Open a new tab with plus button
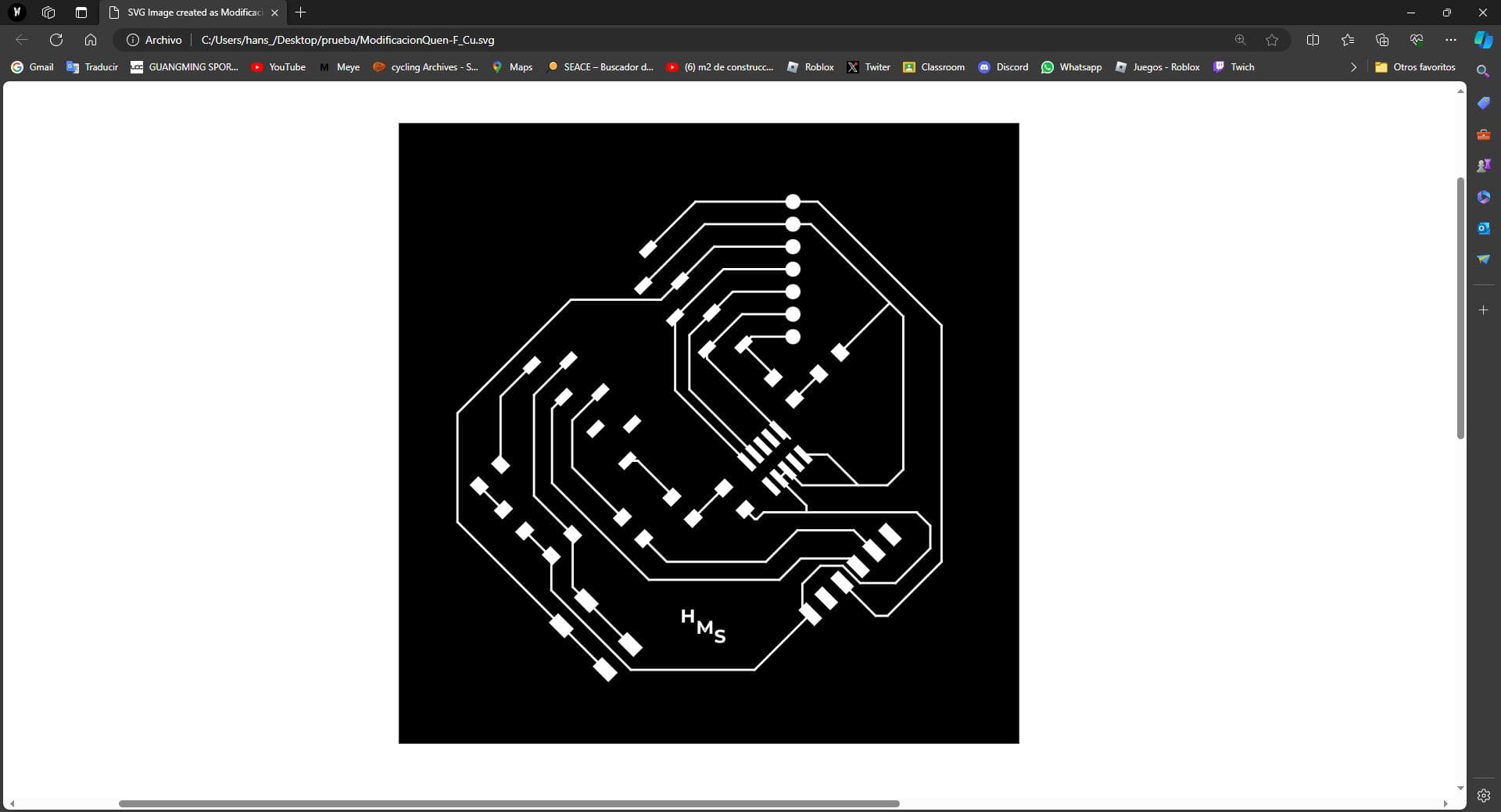Screen dimensions: 1501x812 point(301,13)
